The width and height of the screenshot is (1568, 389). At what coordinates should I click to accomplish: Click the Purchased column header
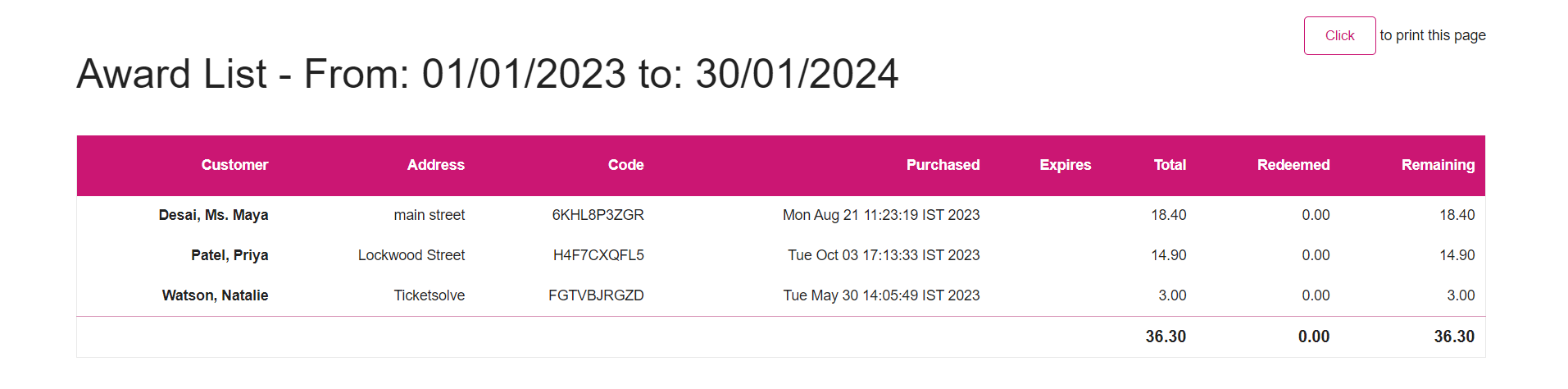click(x=943, y=165)
